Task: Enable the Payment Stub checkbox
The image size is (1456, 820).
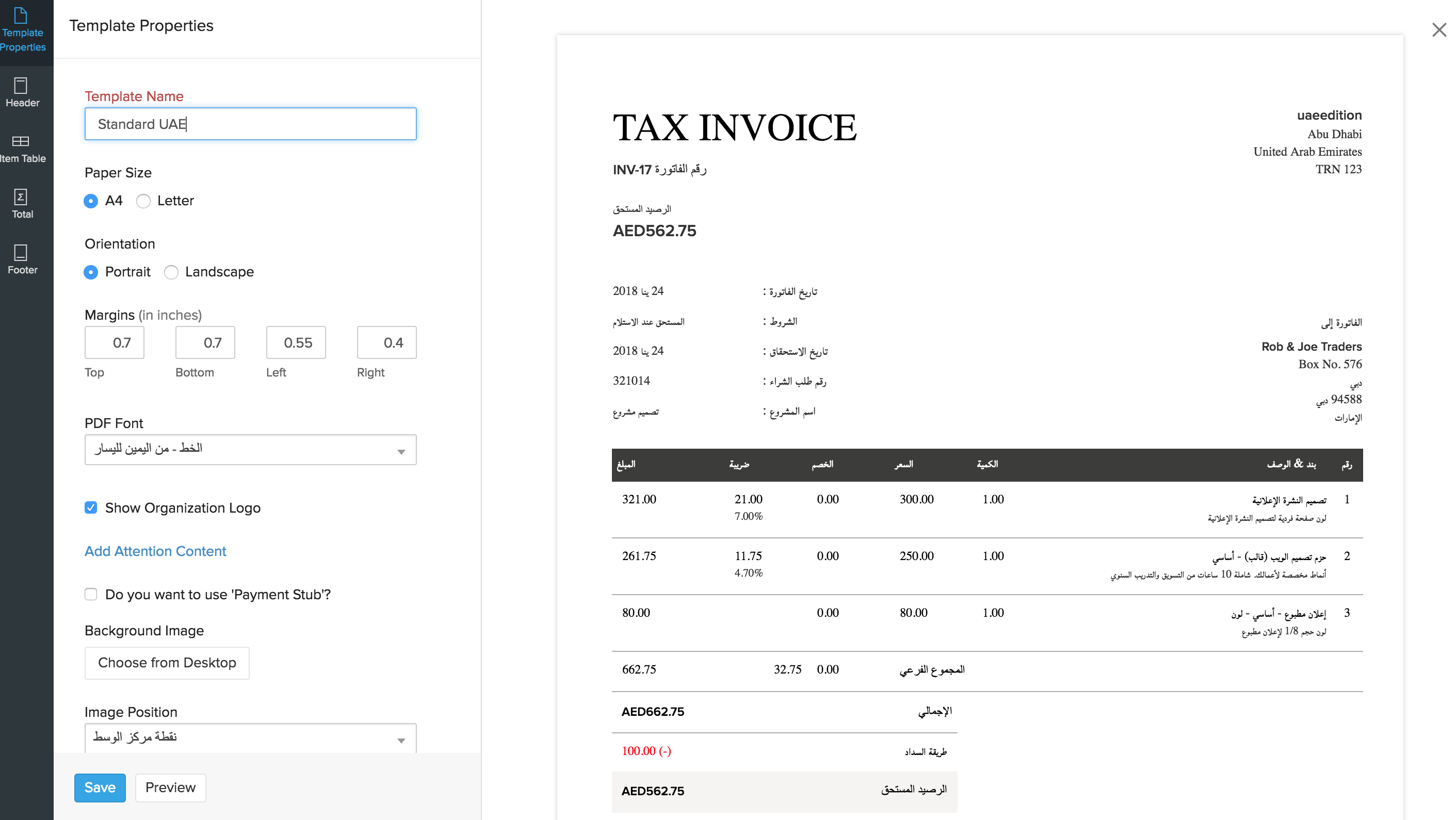Action: (x=91, y=594)
